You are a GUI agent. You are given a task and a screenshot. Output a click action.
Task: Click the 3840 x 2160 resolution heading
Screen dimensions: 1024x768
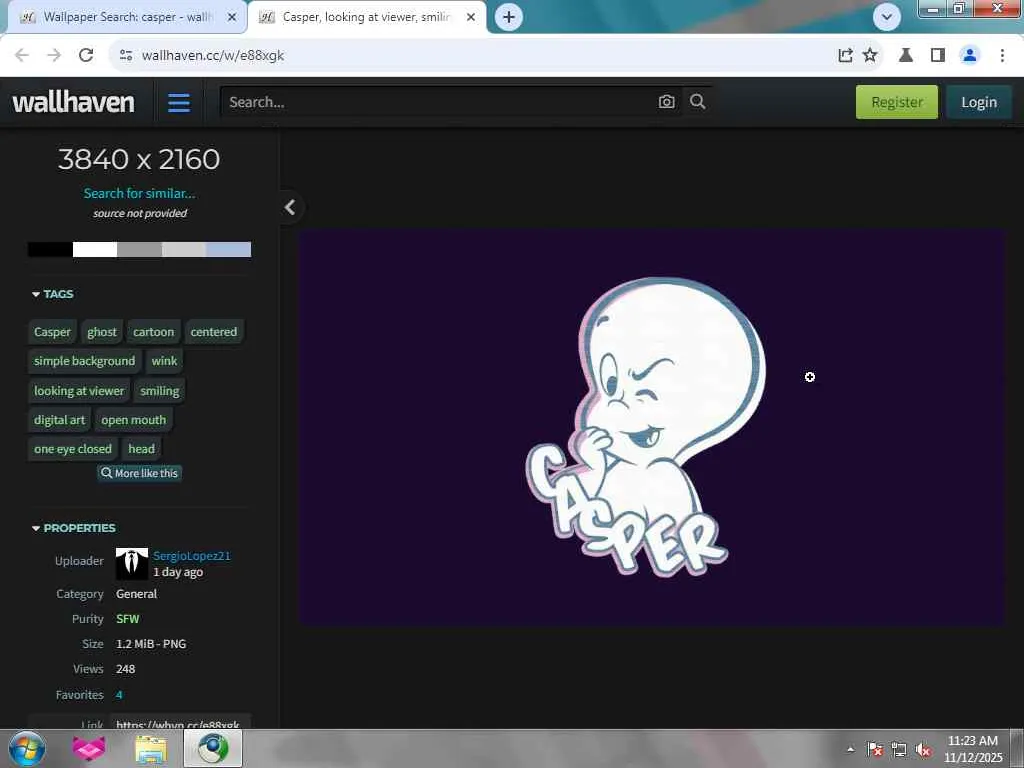[139, 159]
